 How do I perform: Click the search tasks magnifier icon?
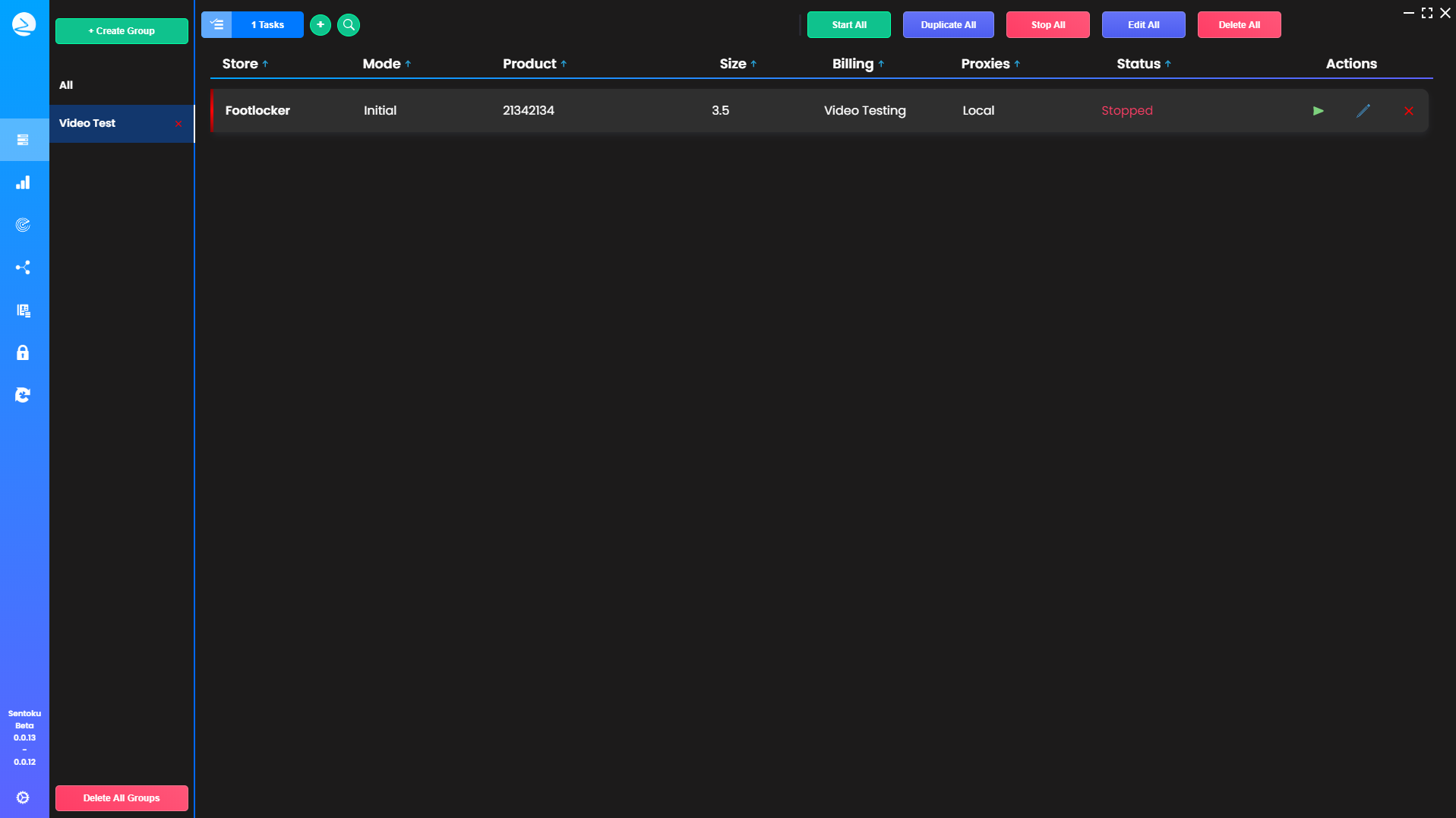pyautogui.click(x=349, y=25)
